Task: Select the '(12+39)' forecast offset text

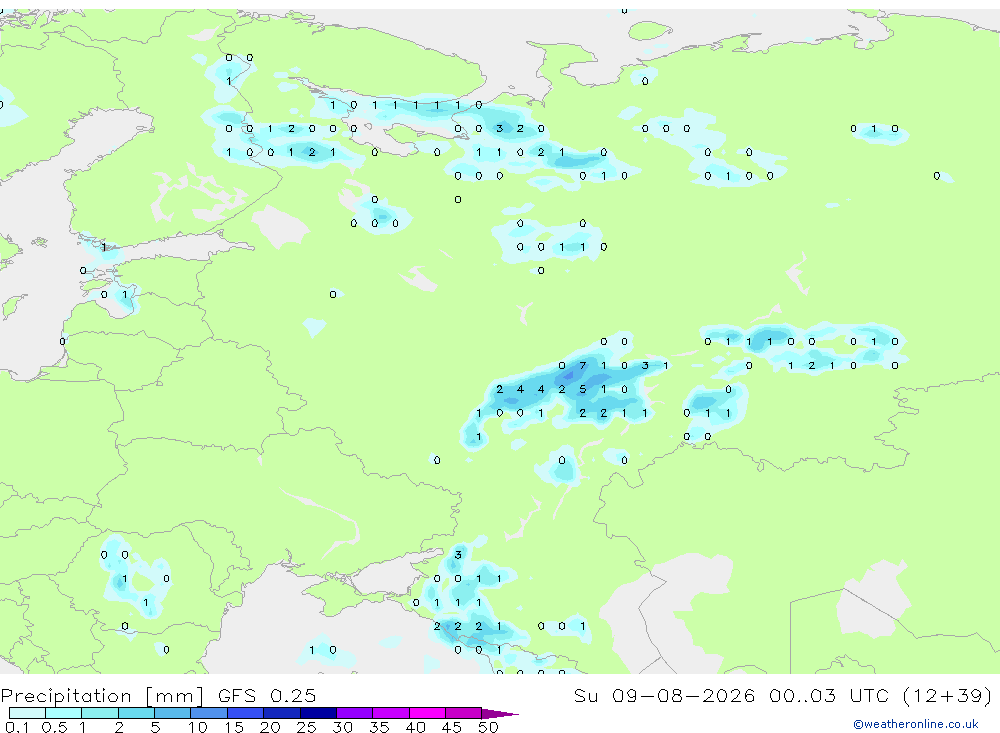Action: pos(948,696)
